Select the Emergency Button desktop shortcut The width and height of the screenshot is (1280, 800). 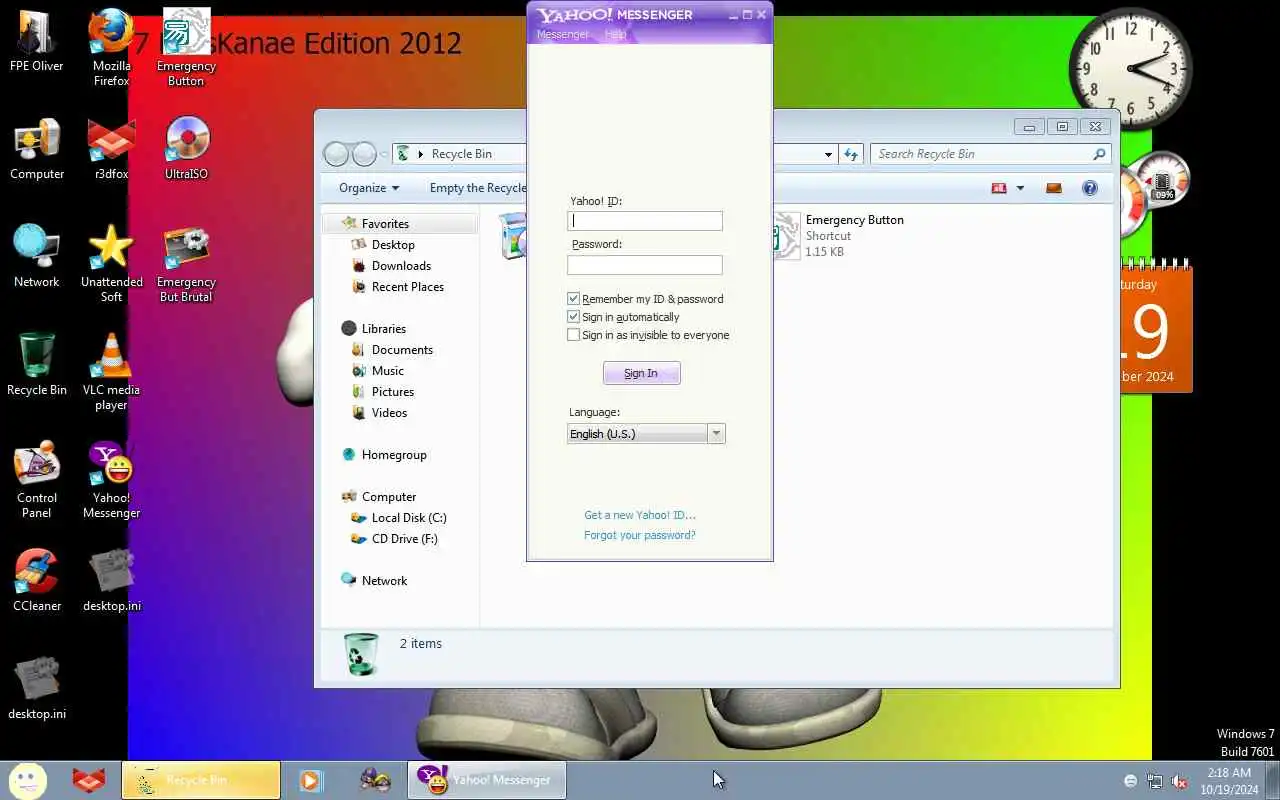186,47
